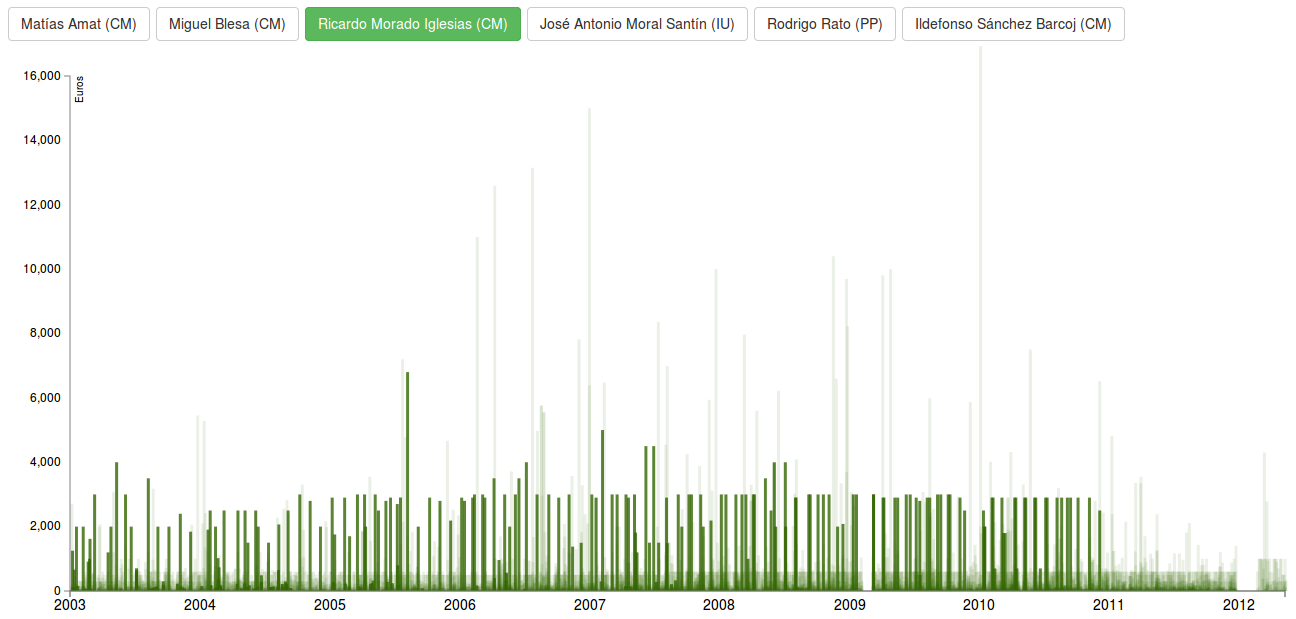Show José Antonio Moral Santín (IU) spending
The width and height of the screenshot is (1296, 619).
pyautogui.click(x=637, y=24)
